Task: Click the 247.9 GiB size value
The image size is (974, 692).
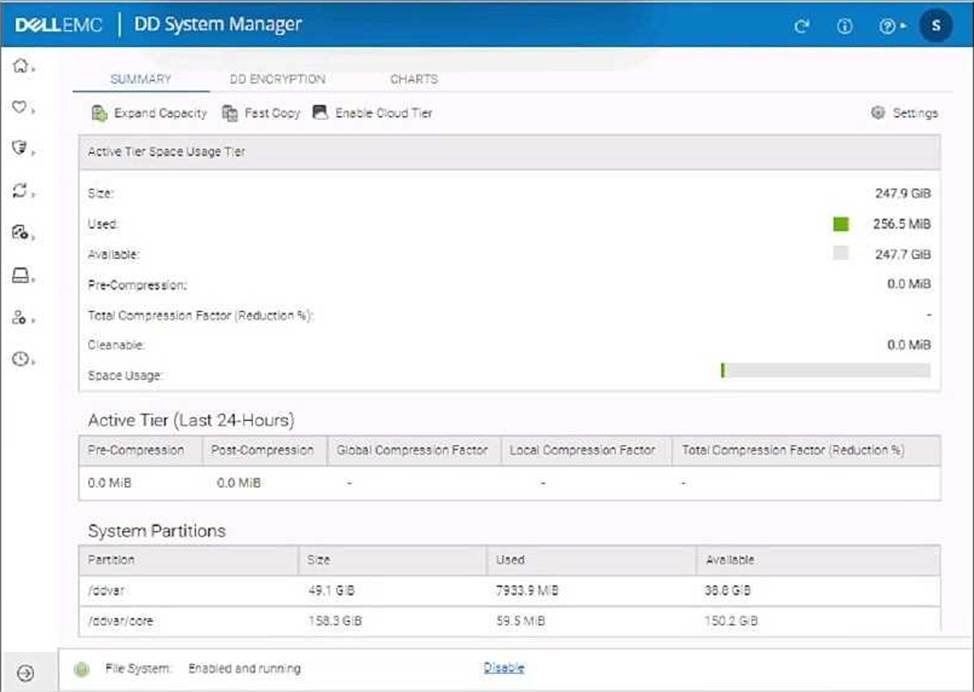Action: 903,193
